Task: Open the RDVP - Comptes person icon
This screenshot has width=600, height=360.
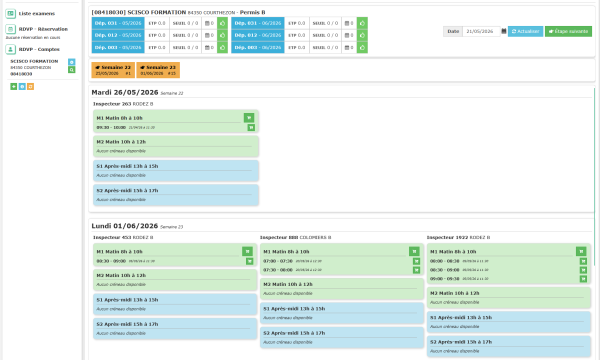Action: [10, 49]
